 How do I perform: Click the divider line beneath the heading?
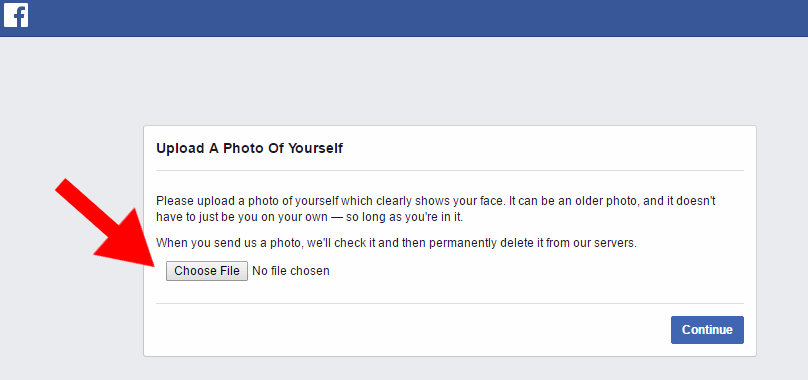pos(450,170)
